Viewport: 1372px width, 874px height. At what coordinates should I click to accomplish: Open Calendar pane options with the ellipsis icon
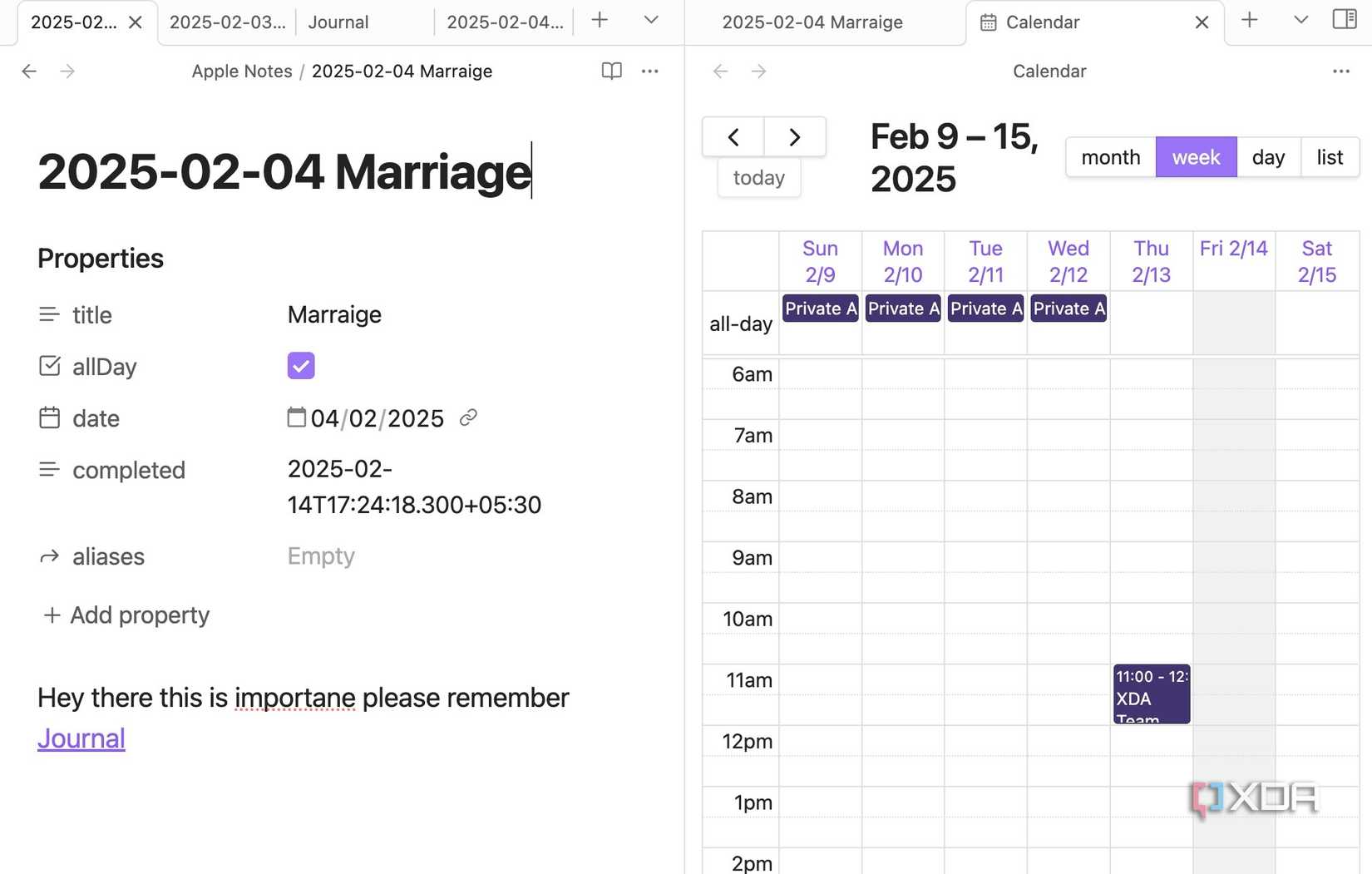(1340, 72)
